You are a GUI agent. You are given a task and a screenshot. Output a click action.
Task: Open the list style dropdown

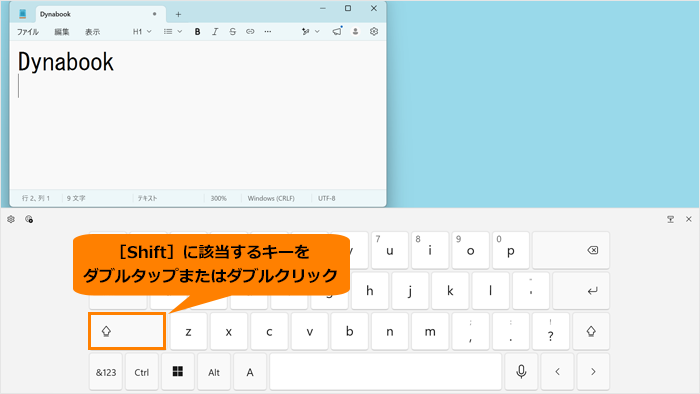coord(173,32)
